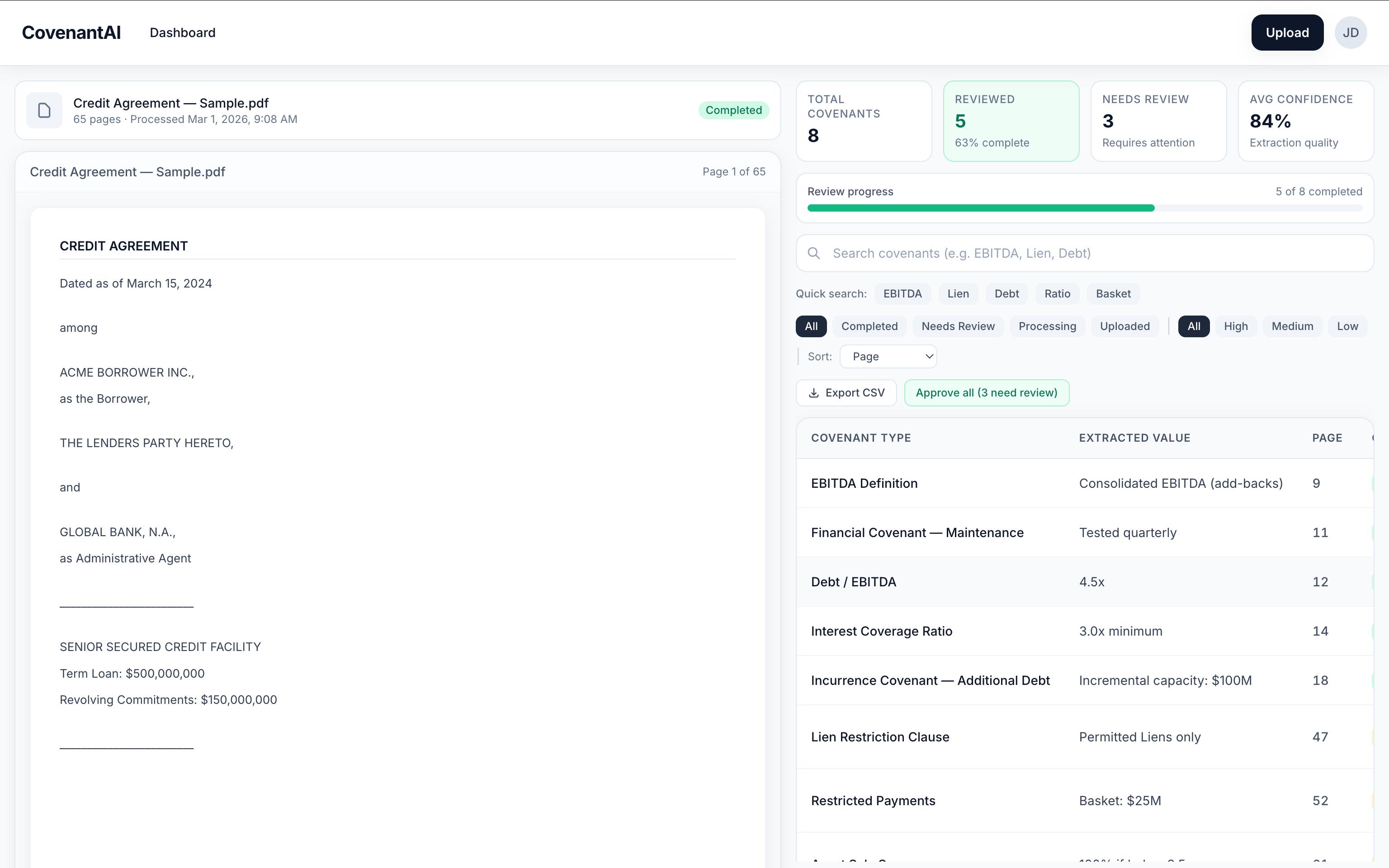1389x868 pixels.
Task: Filter by Low confidence
Action: pos(1347,326)
